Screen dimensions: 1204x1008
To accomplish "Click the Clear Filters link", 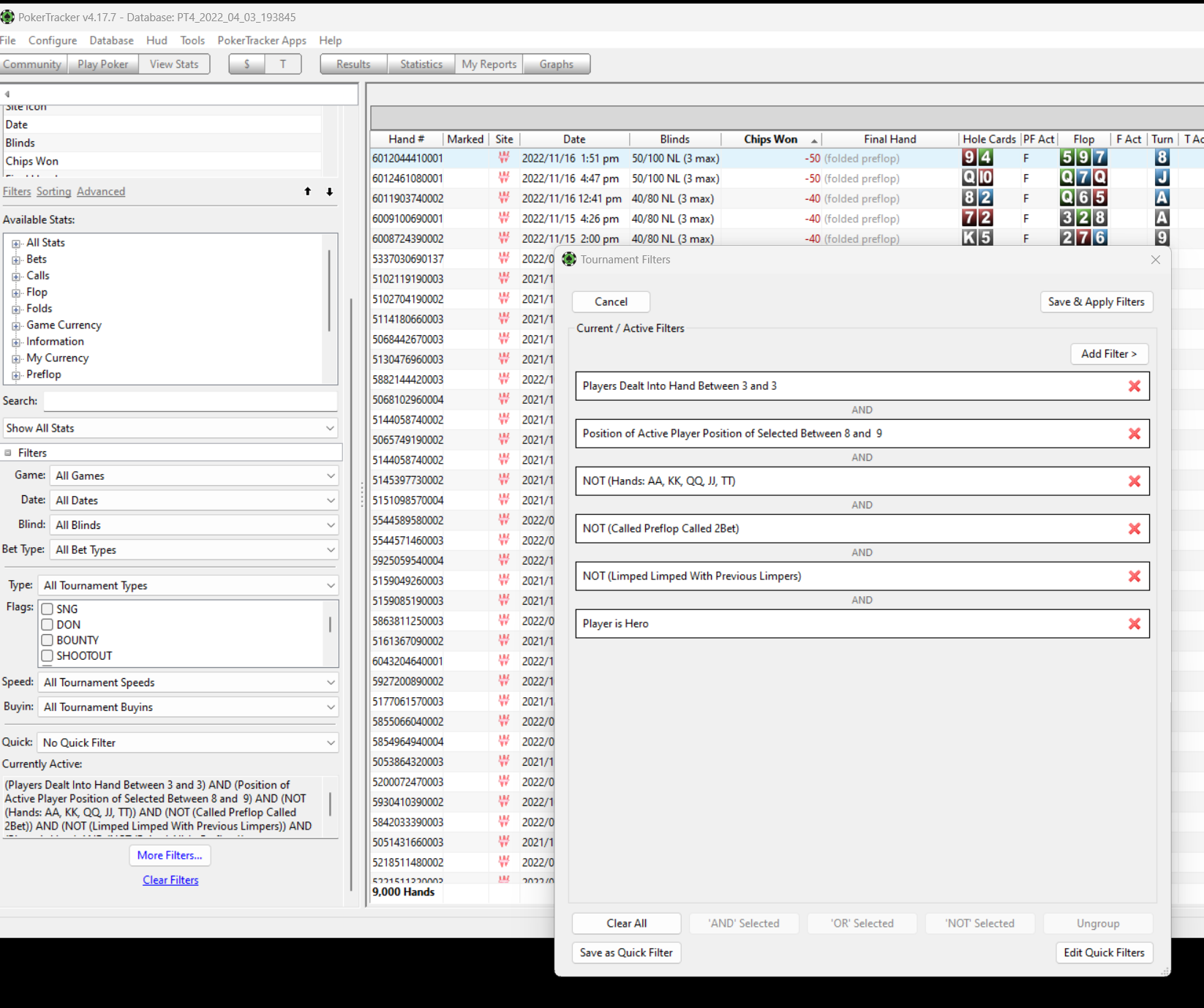I will pos(170,880).
